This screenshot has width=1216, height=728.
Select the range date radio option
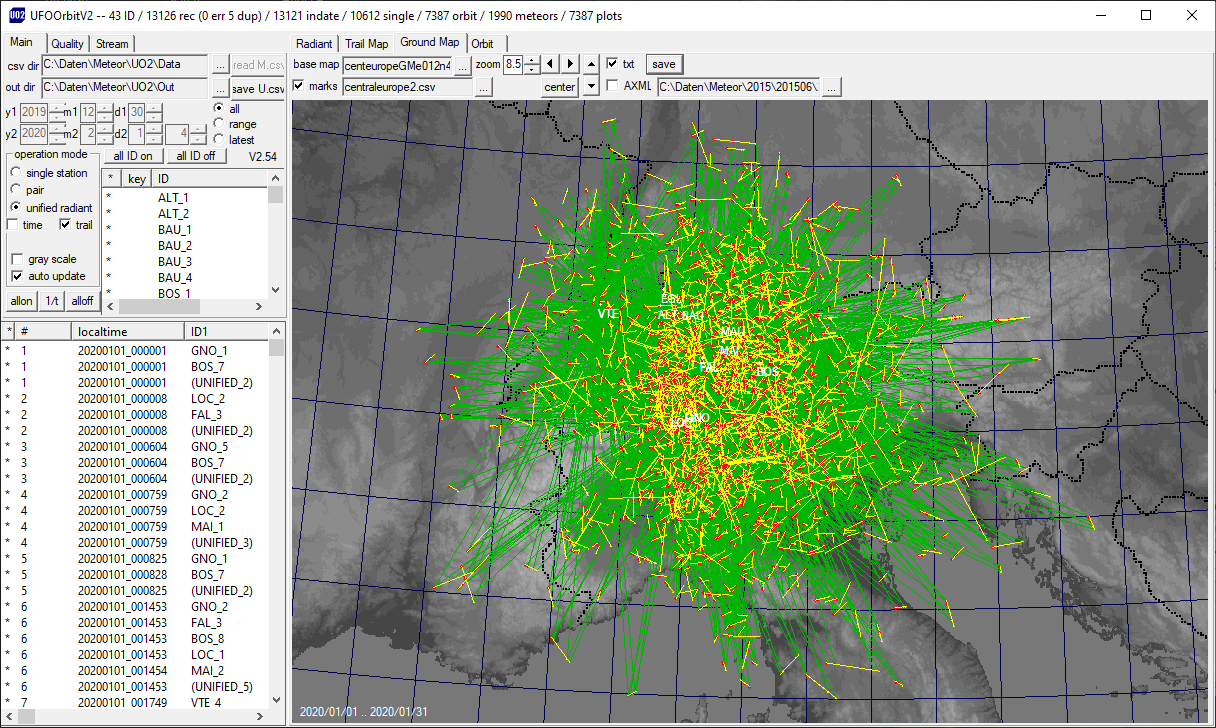[218, 124]
